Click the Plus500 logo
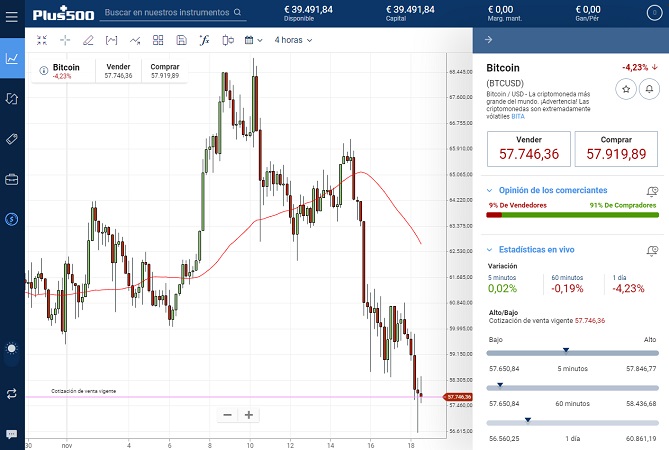This screenshot has height=450, width=669. (63, 14)
